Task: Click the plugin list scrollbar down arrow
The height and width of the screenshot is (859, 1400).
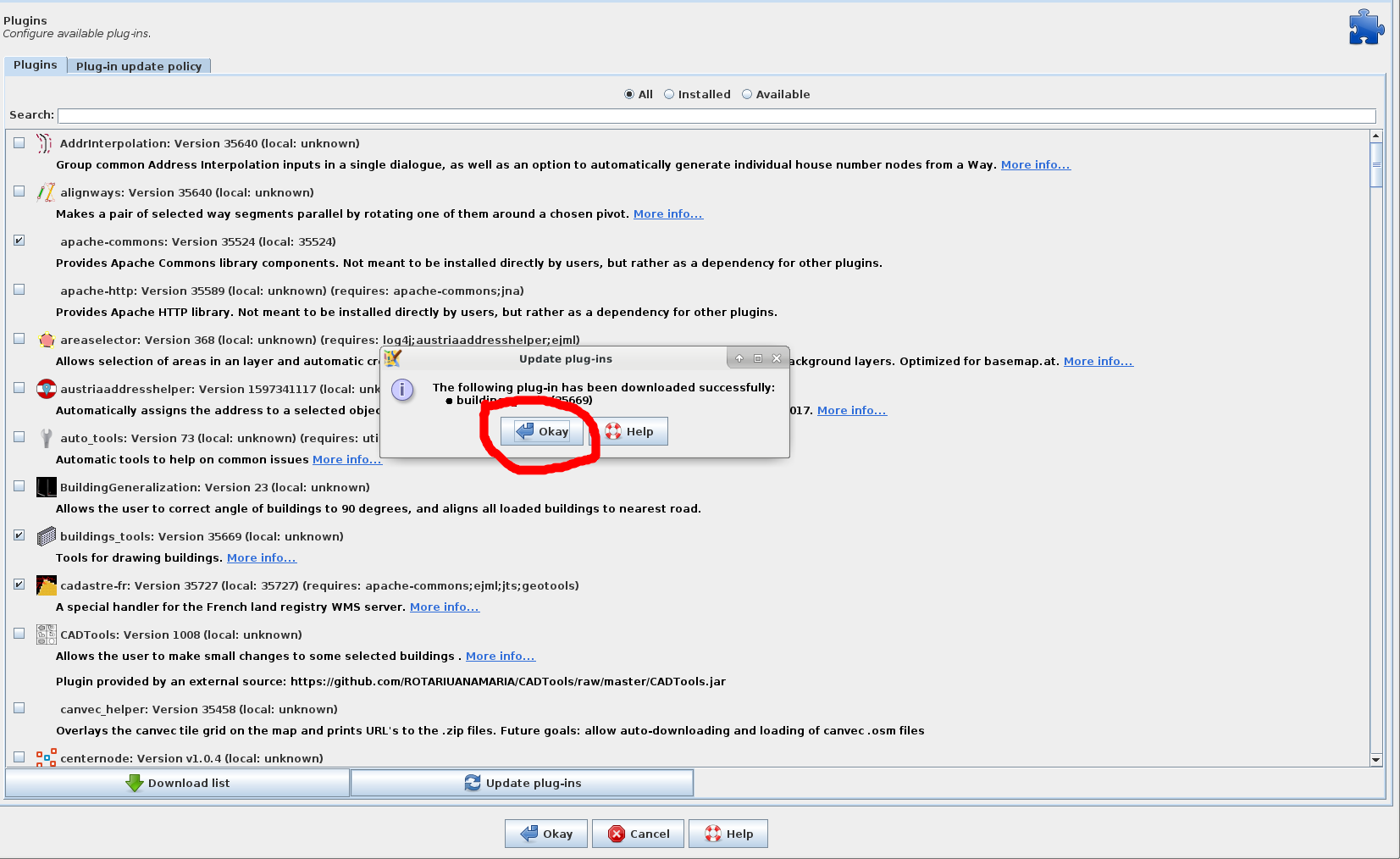Action: (x=1376, y=760)
